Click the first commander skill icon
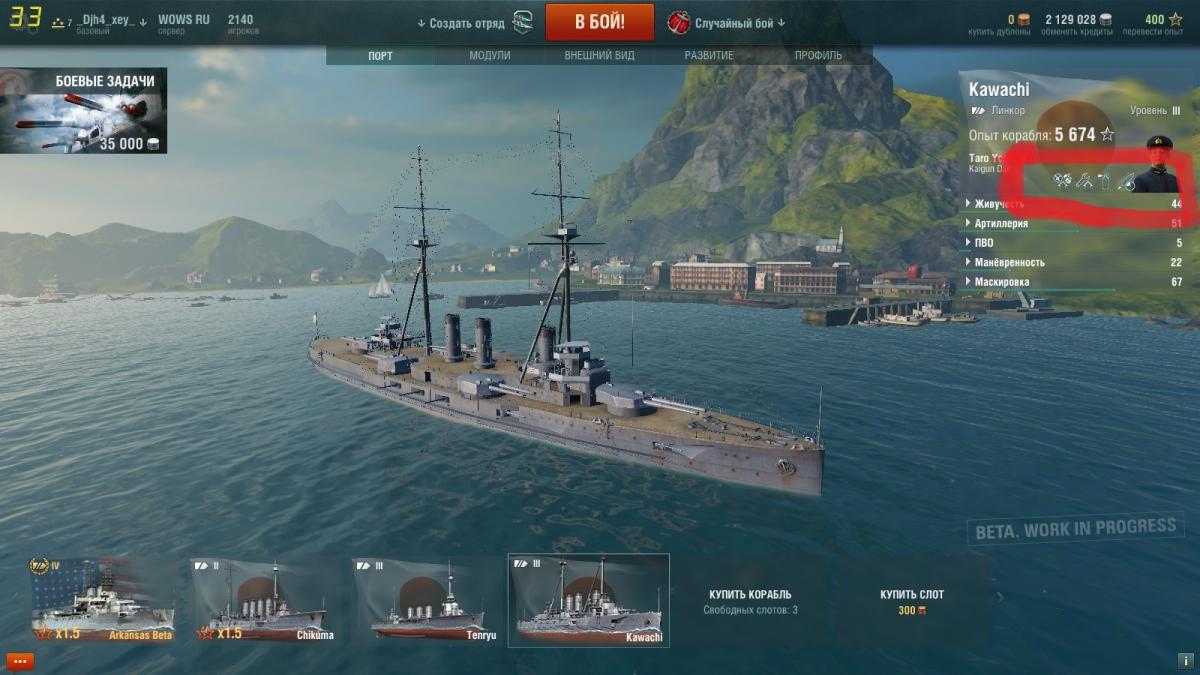This screenshot has height=675, width=1200. (1062, 181)
